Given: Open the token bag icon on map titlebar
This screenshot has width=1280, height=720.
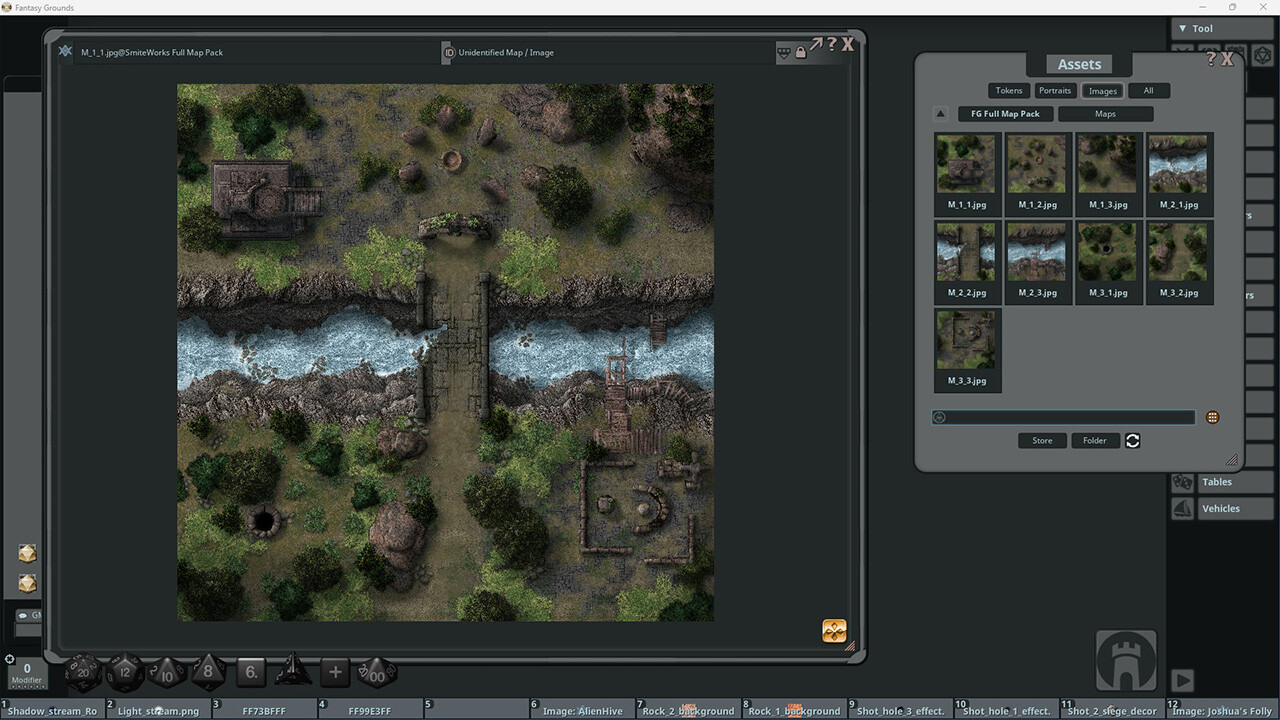Looking at the screenshot, I should pos(784,52).
